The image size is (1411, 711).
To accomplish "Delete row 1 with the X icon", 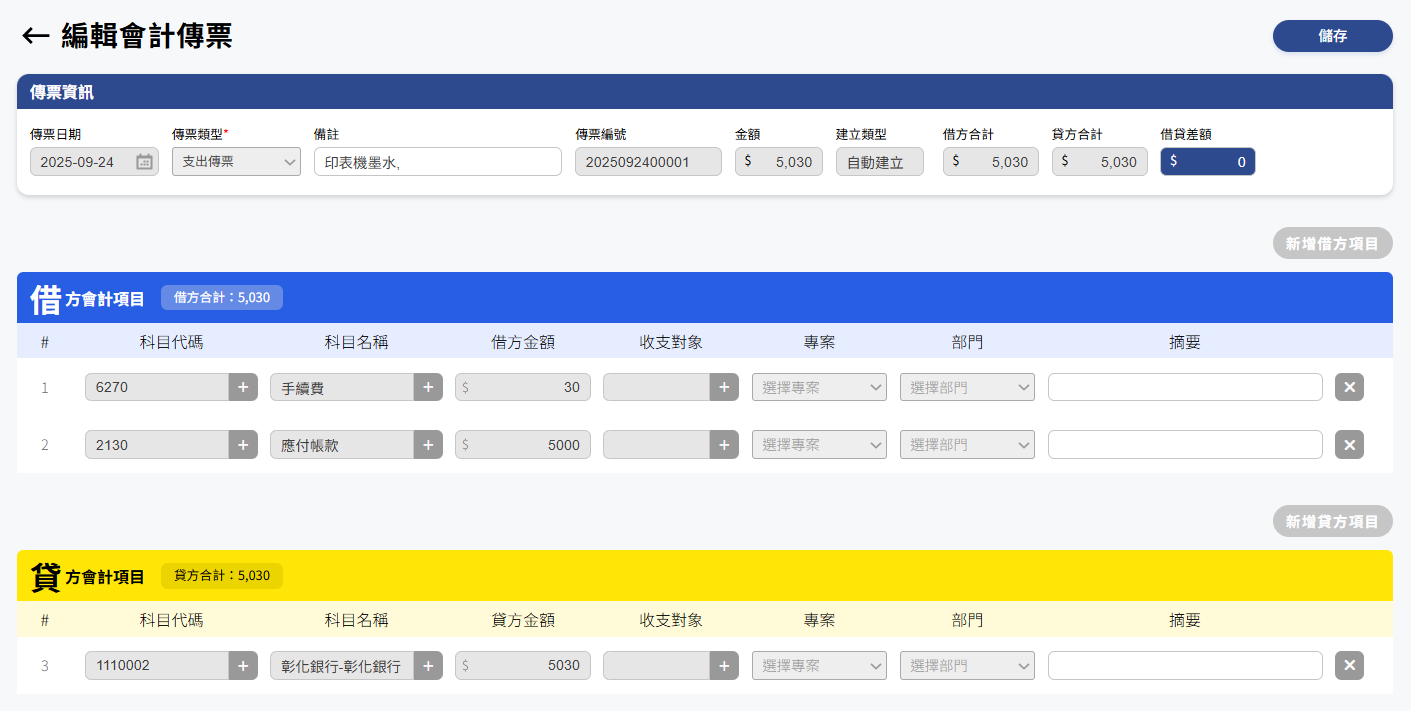I will coord(1349,387).
